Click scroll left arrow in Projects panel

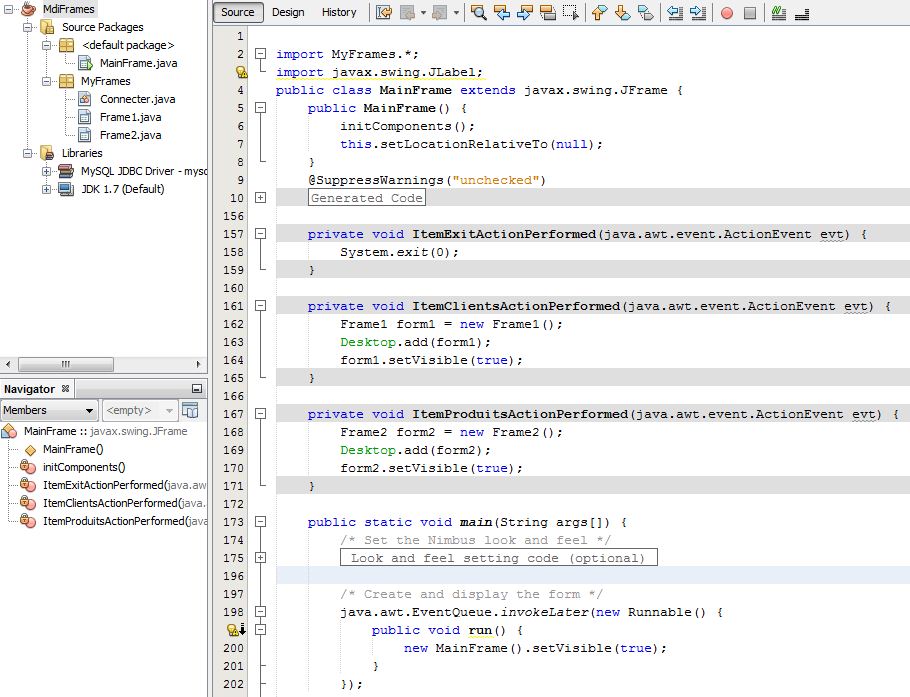(8, 364)
